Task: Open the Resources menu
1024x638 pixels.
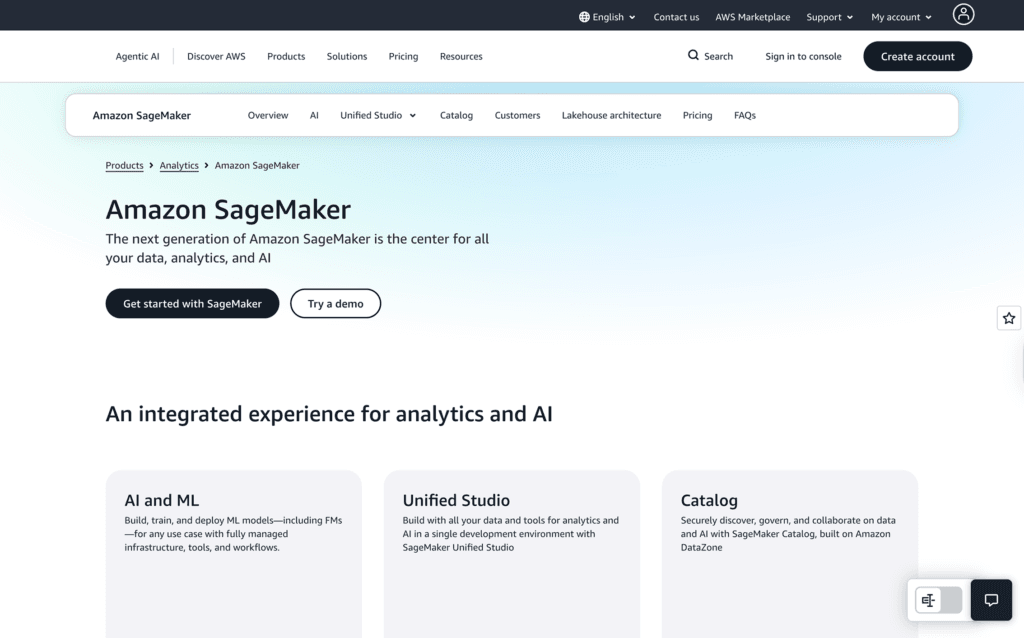Action: [461, 56]
